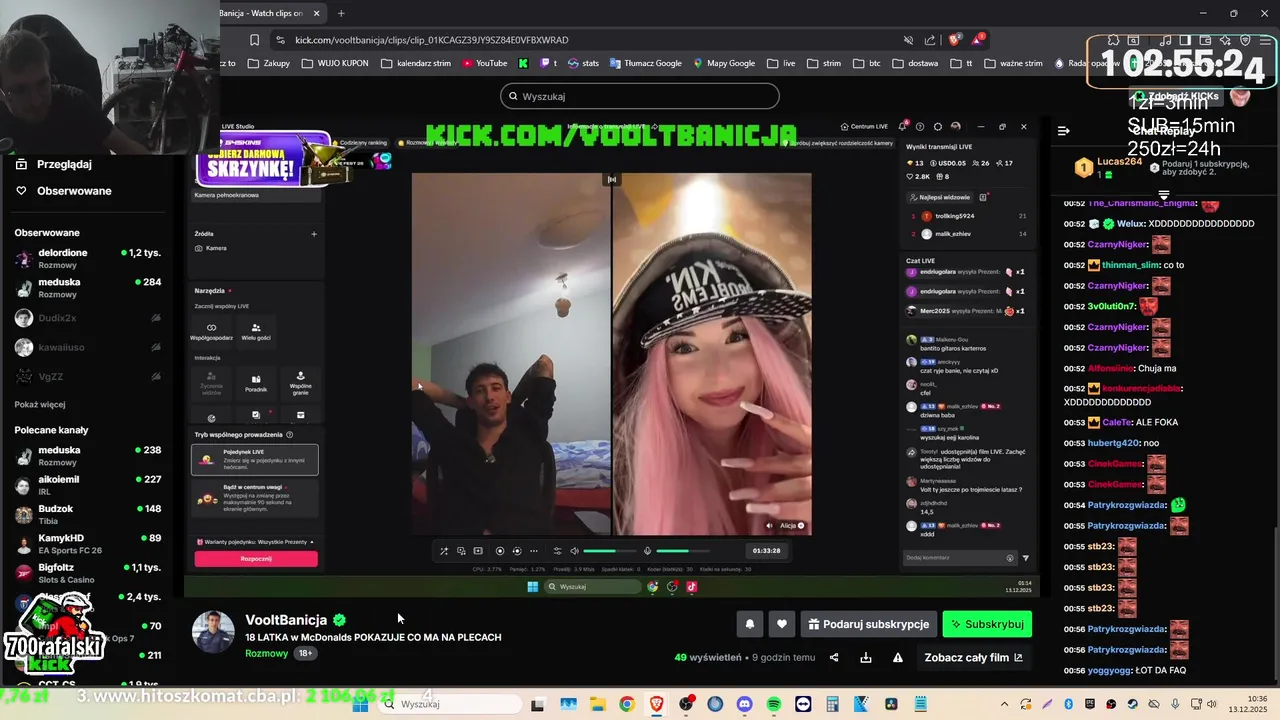Open Discord from the taskbar
This screenshot has width=1280, height=720.
(x=744, y=704)
